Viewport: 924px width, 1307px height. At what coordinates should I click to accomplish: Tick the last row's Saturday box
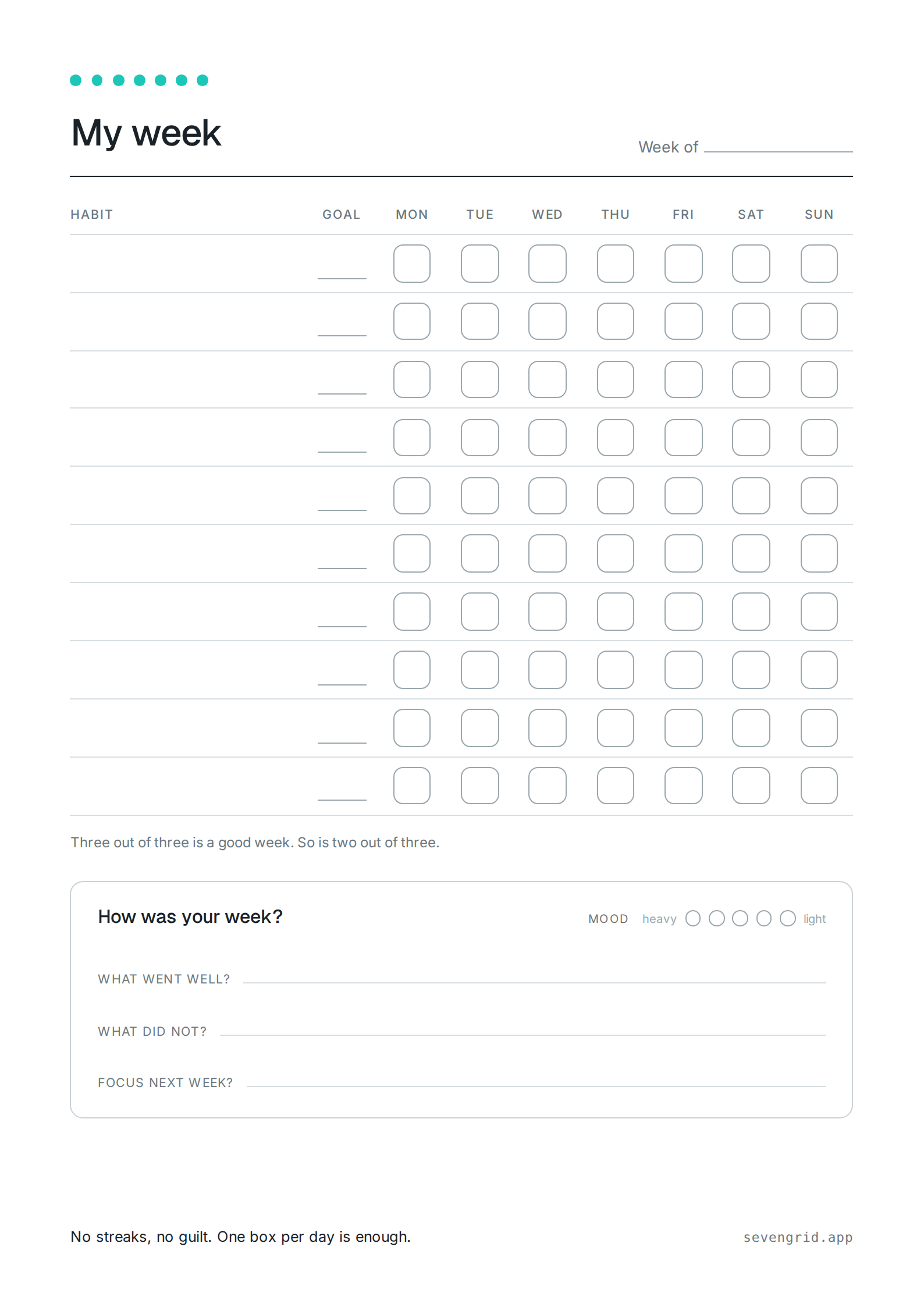coord(751,786)
